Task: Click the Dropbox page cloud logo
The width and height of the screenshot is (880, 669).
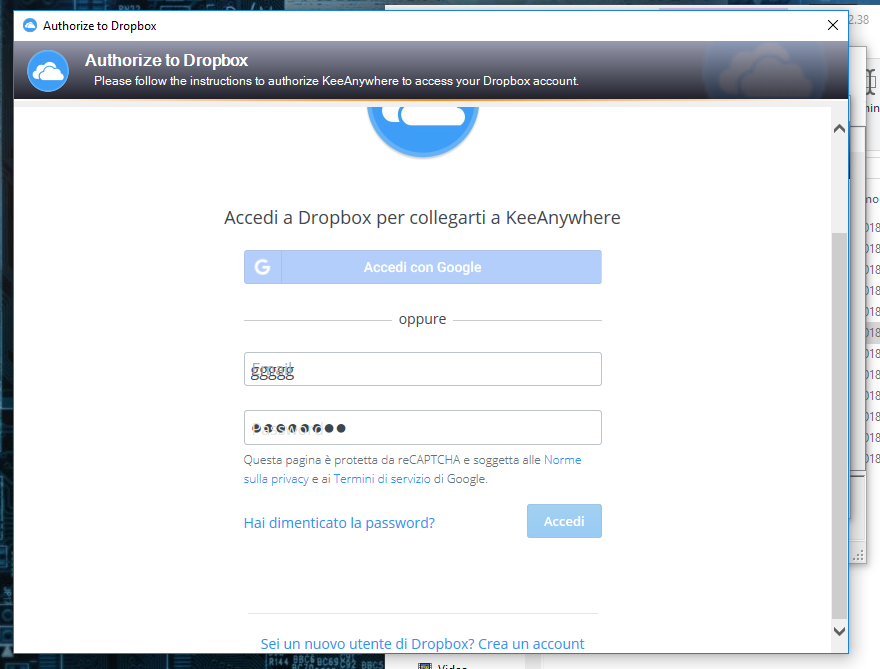Action: (x=423, y=131)
